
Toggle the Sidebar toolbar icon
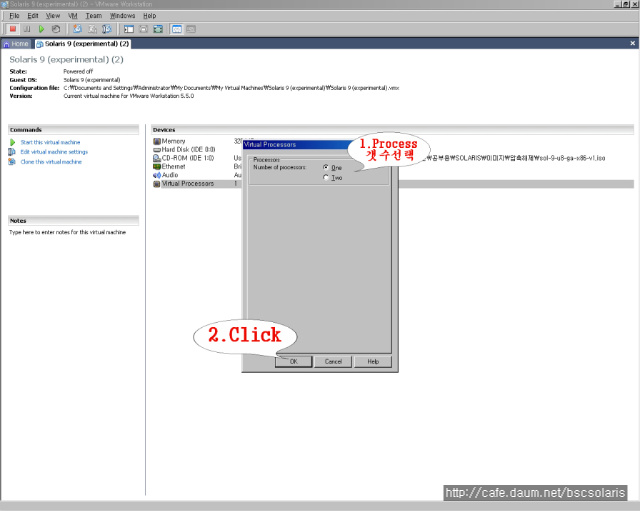click(129, 29)
